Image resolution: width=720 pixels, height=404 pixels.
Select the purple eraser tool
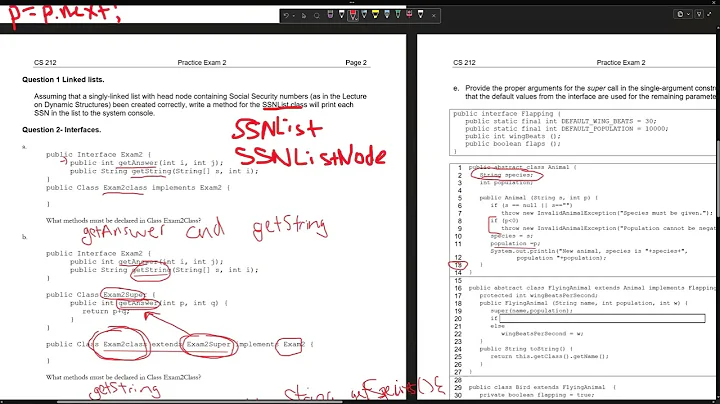[330, 15]
